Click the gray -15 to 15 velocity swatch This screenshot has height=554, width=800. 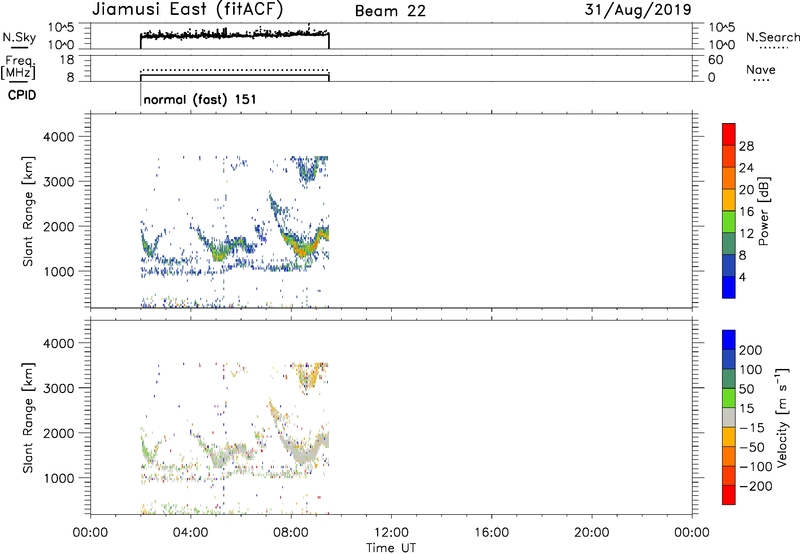(x=729, y=417)
